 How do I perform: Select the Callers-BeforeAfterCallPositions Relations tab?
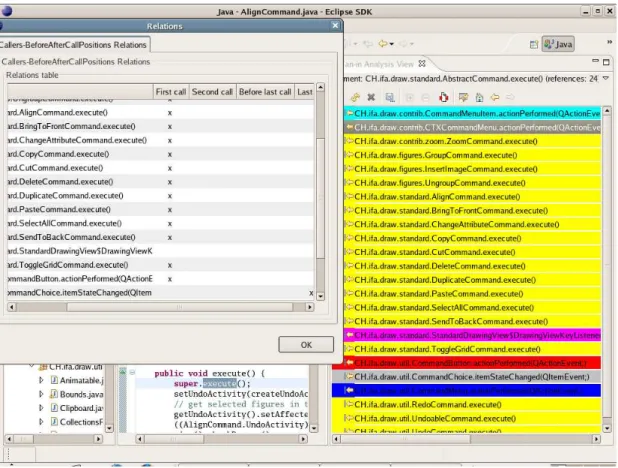(74, 45)
